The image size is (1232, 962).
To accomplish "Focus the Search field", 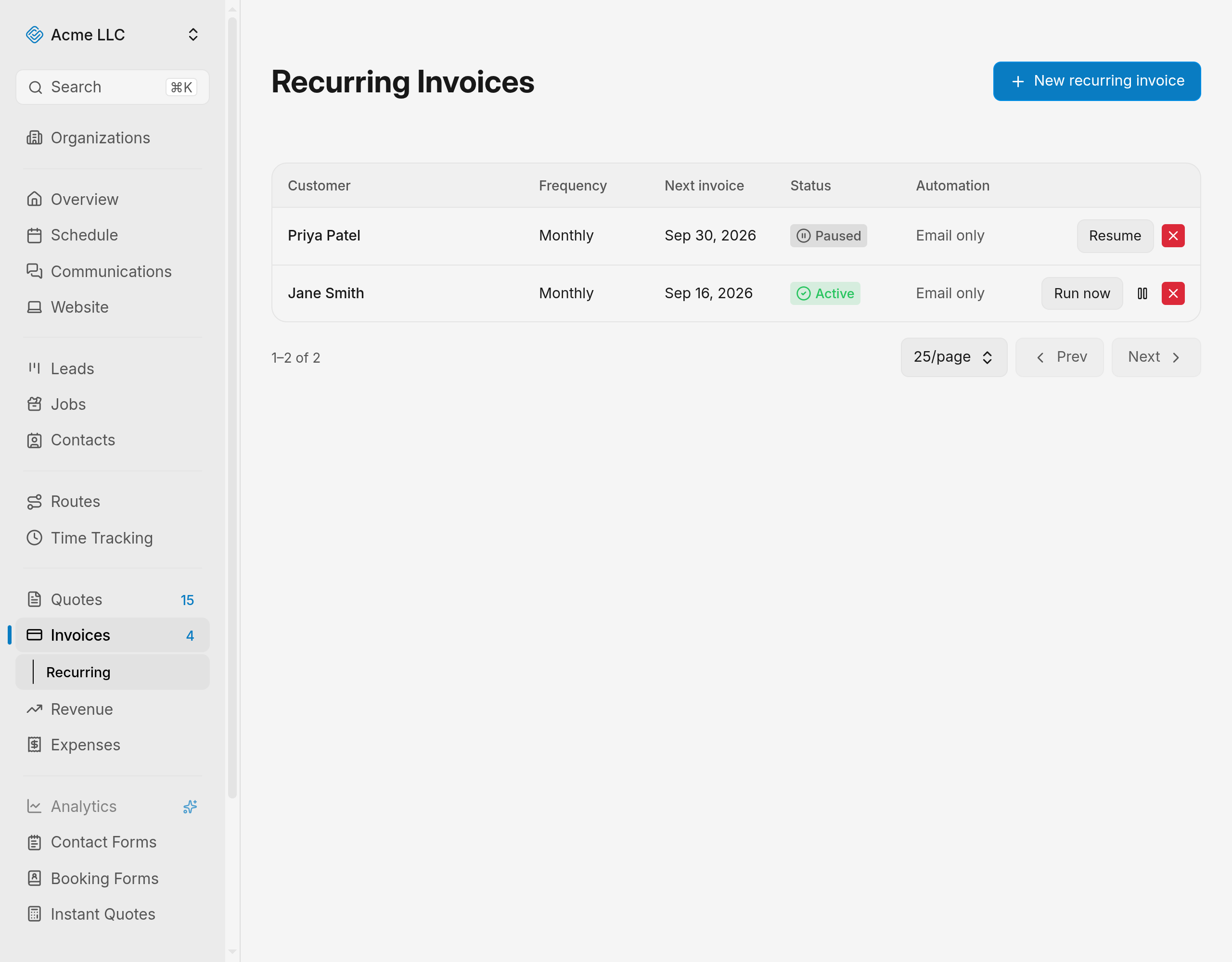I will point(112,87).
